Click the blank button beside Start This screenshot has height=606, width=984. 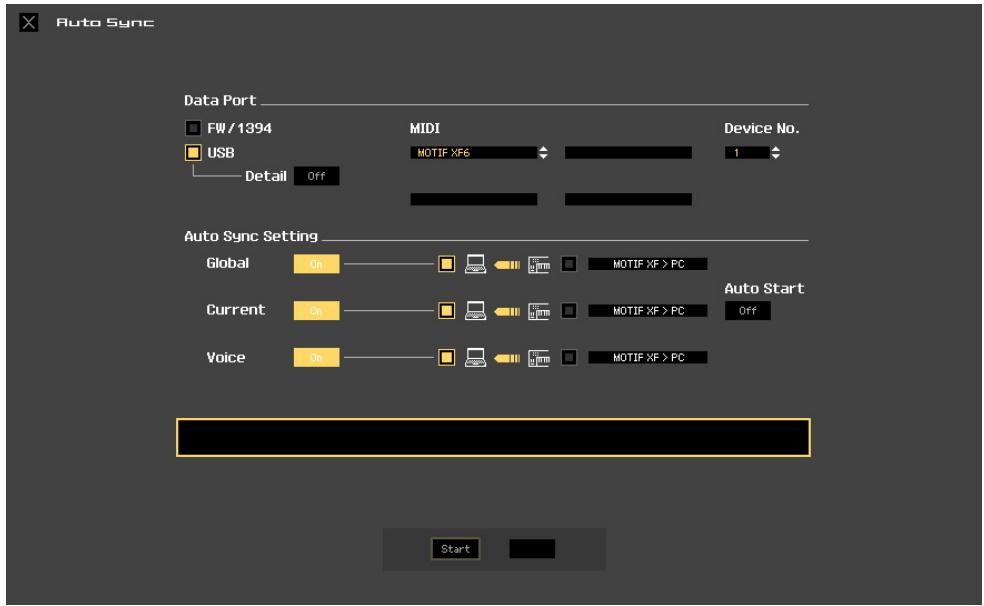pos(532,549)
